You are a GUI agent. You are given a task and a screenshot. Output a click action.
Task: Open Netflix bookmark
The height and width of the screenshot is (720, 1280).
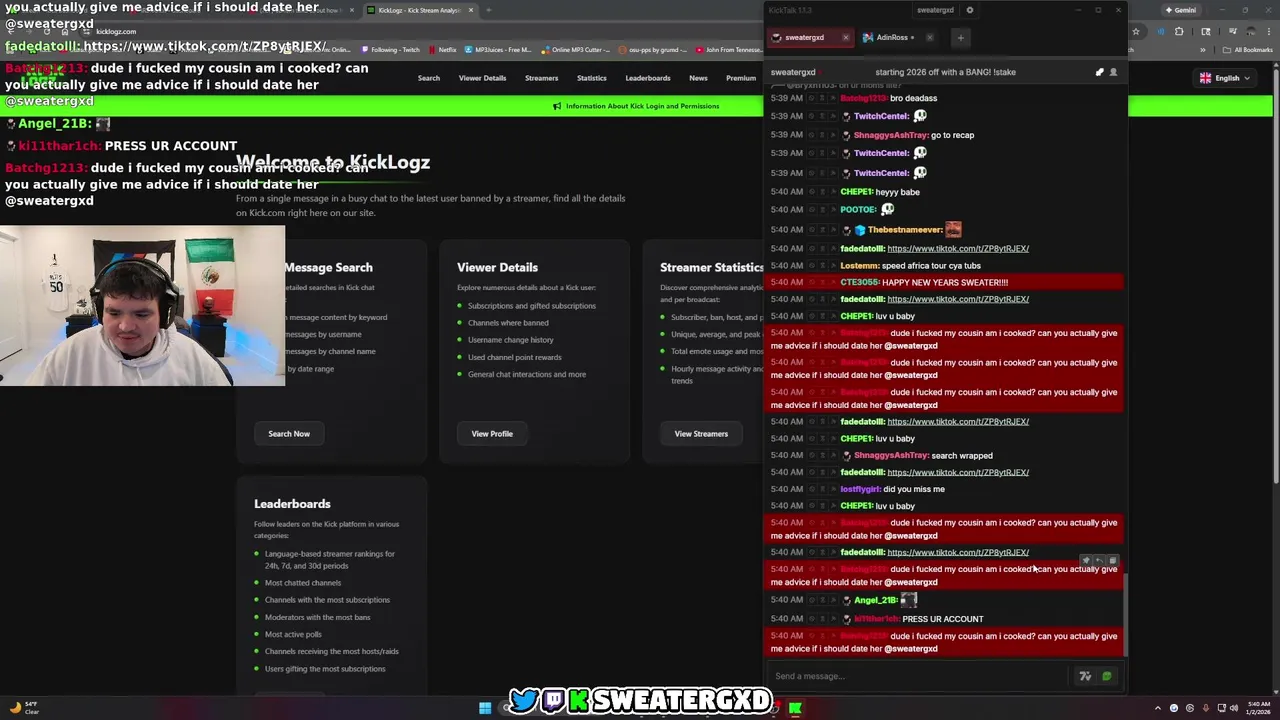pyautogui.click(x=442, y=49)
